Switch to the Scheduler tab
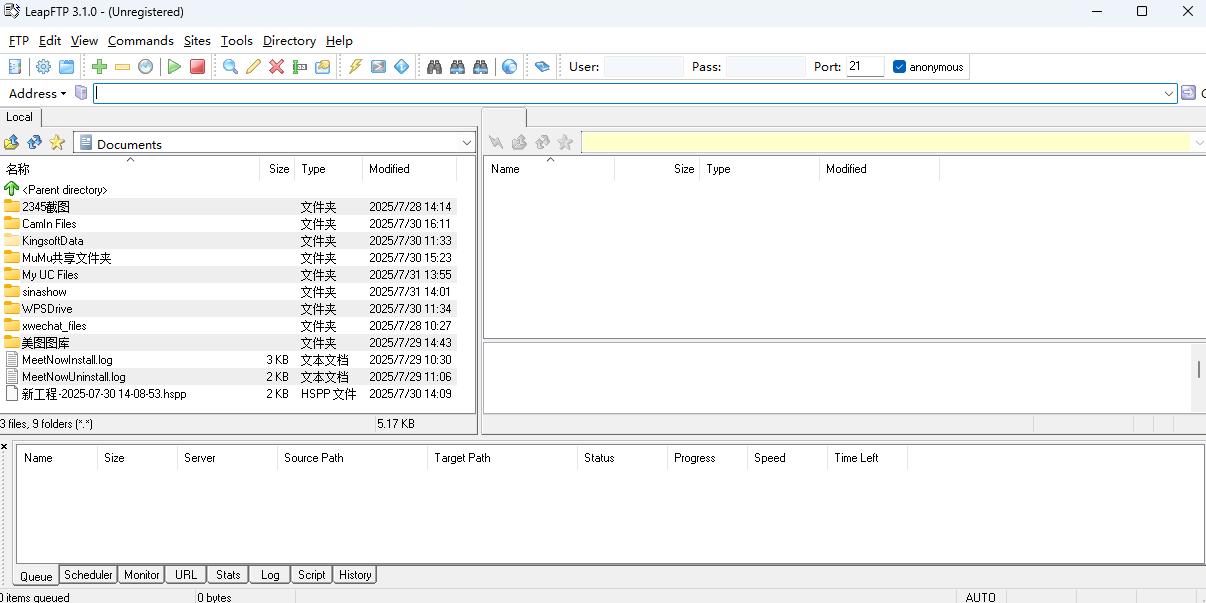 pyautogui.click(x=88, y=575)
